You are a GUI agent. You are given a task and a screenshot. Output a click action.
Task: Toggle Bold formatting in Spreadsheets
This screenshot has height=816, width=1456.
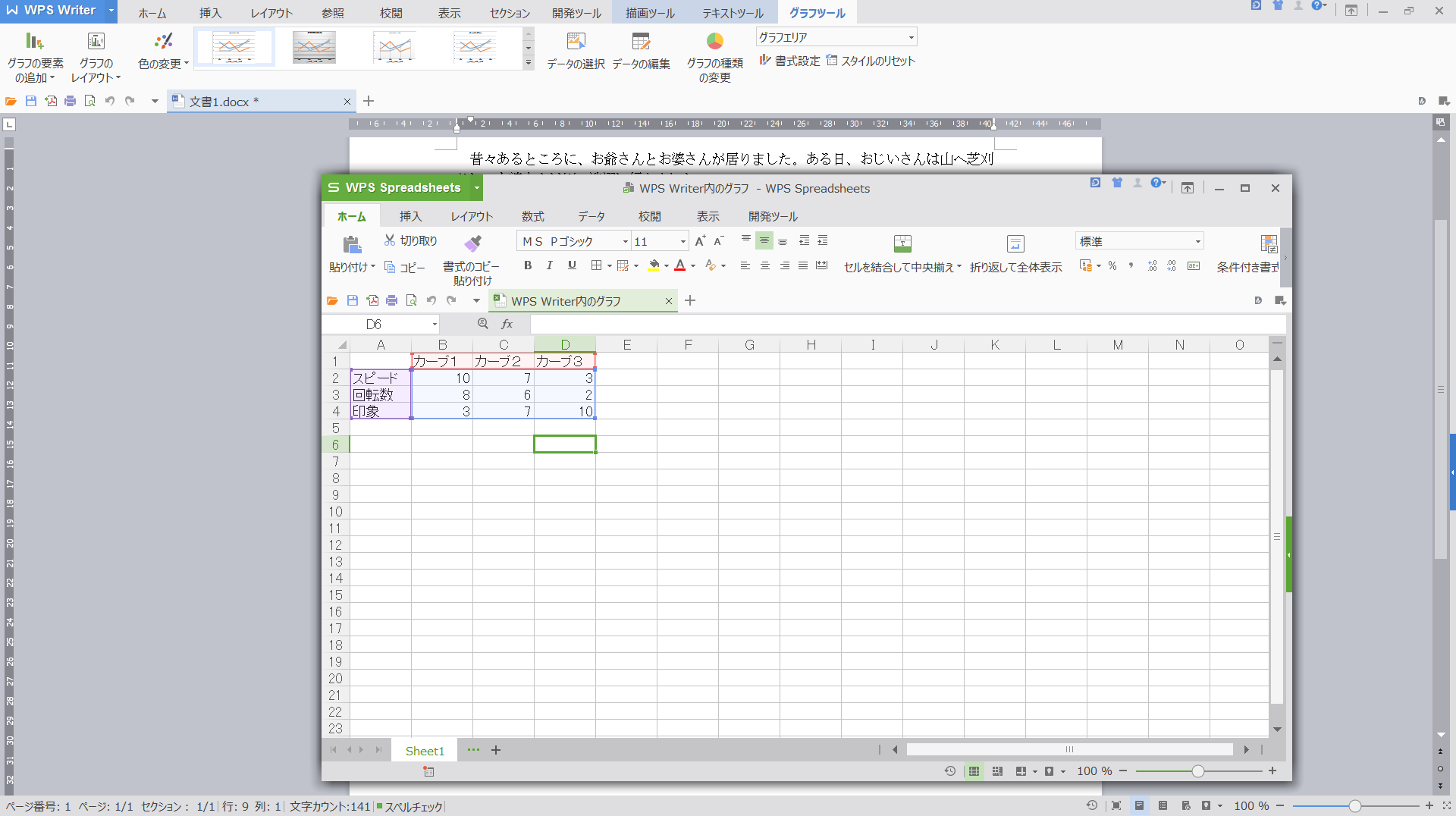pyautogui.click(x=528, y=265)
